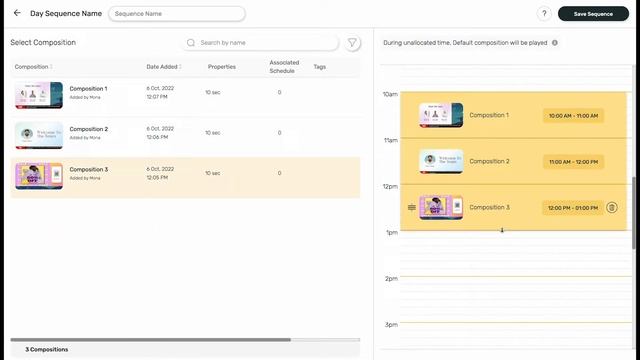Open the 11:00 AM - 12:00 PM time slot
The width and height of the screenshot is (640, 360).
pyautogui.click(x=573, y=162)
